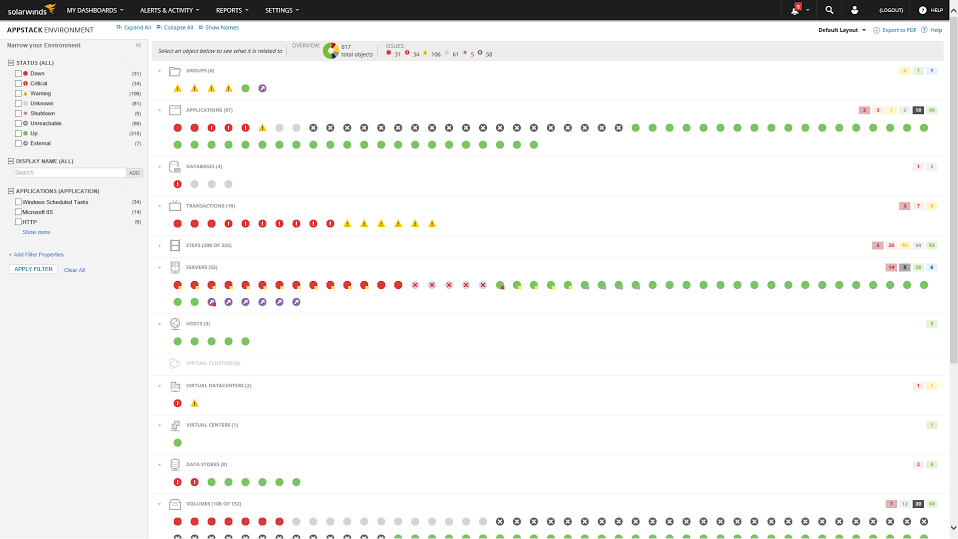Image resolution: width=958 pixels, height=539 pixels.
Task: Click Show more under Applications filter
Action: click(36, 232)
